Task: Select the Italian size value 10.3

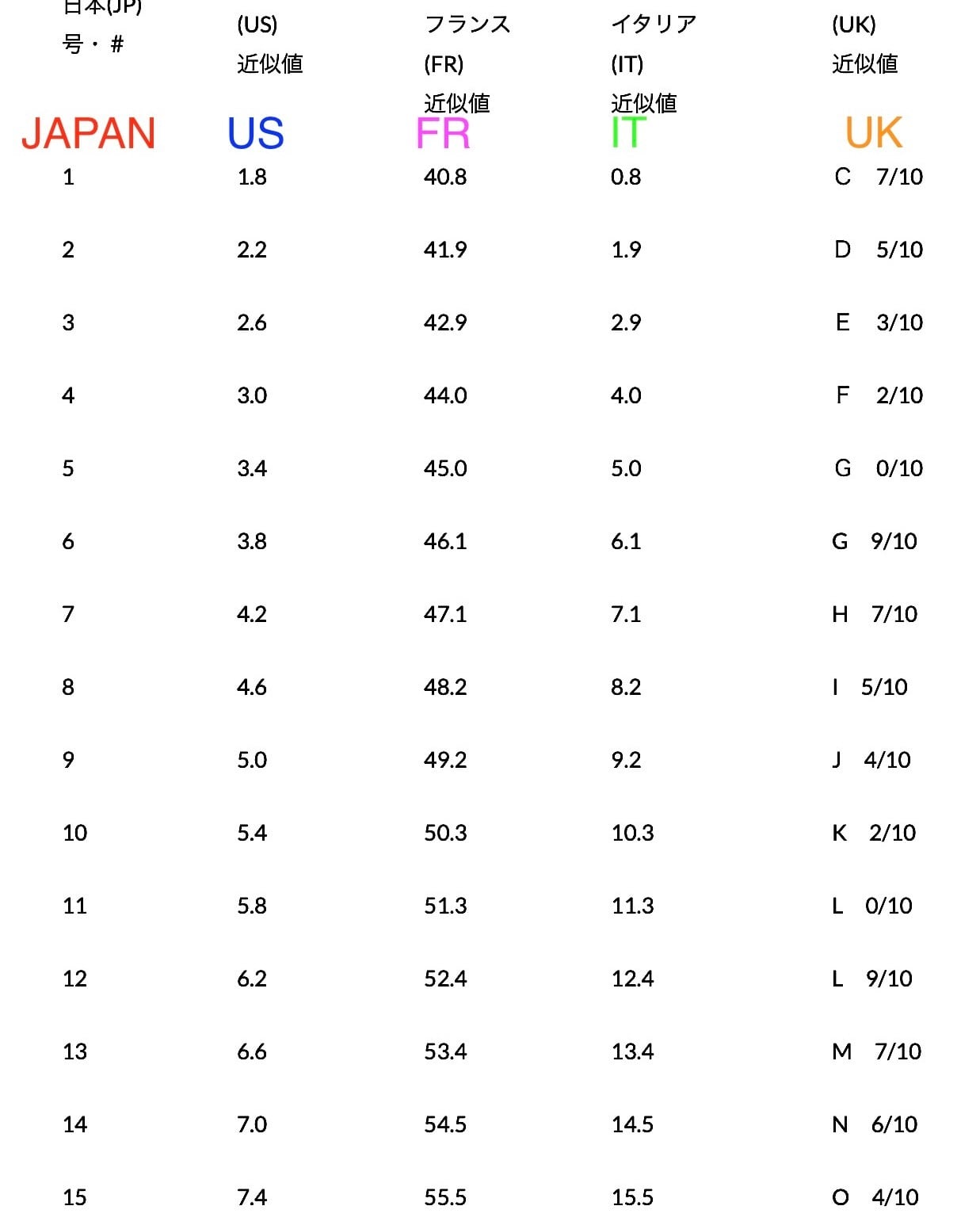Action: pyautogui.click(x=632, y=833)
